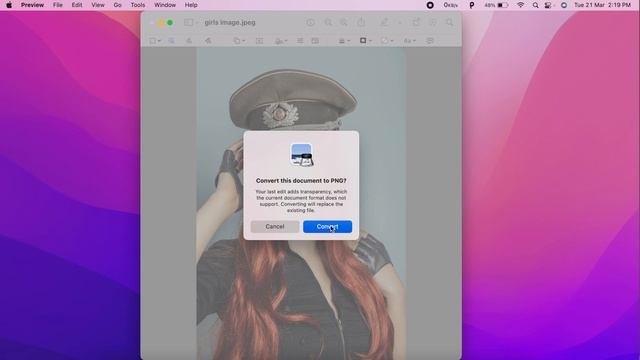The width and height of the screenshot is (640, 360).
Task: Toggle the Markup toolbar icon
Action: click(x=433, y=22)
